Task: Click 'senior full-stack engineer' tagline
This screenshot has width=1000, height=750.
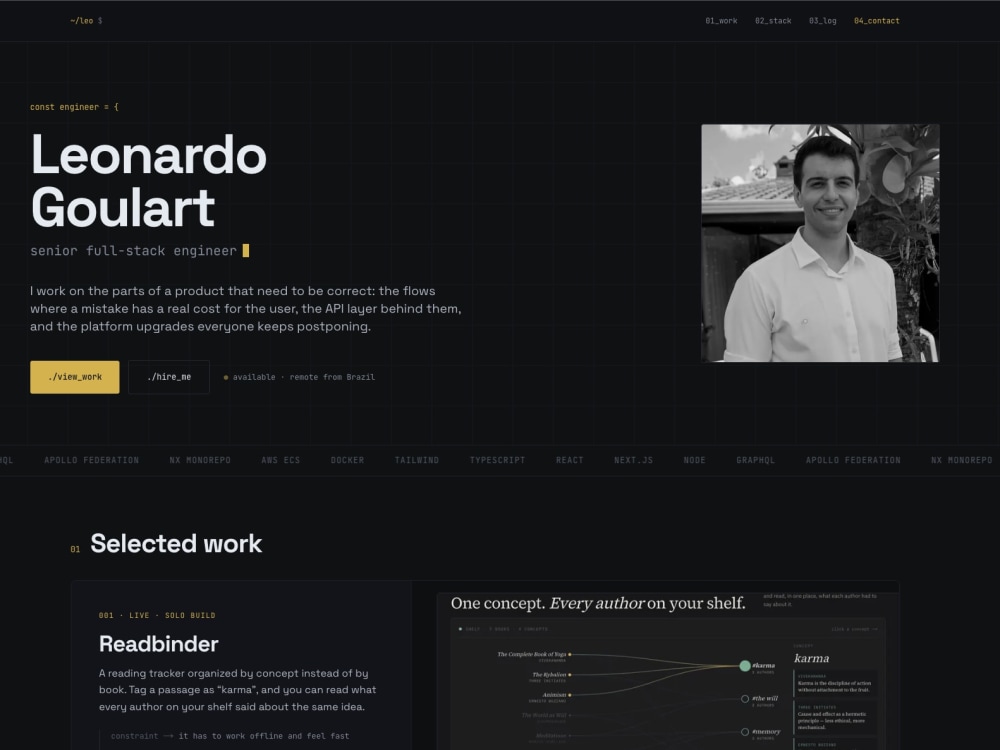Action: click(133, 251)
